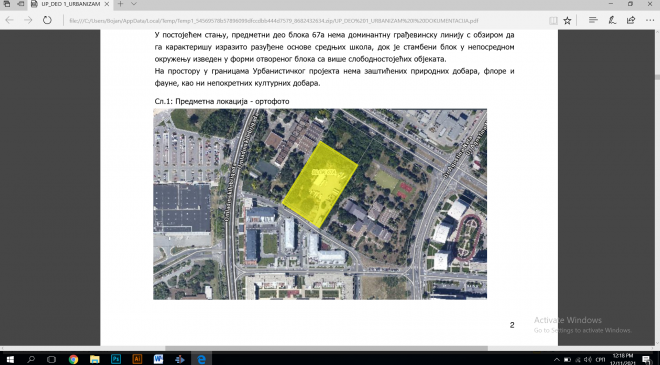Toggle Task View on the taskbar
Screen dimensions: 660x365
(x=52, y=359)
